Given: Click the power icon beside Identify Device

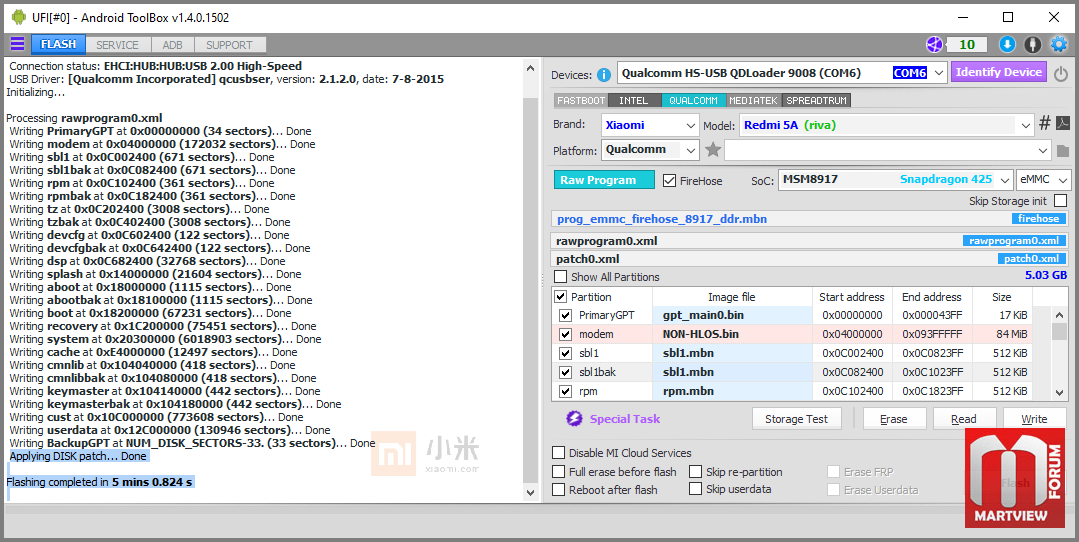Looking at the screenshot, I should click(x=1060, y=73).
